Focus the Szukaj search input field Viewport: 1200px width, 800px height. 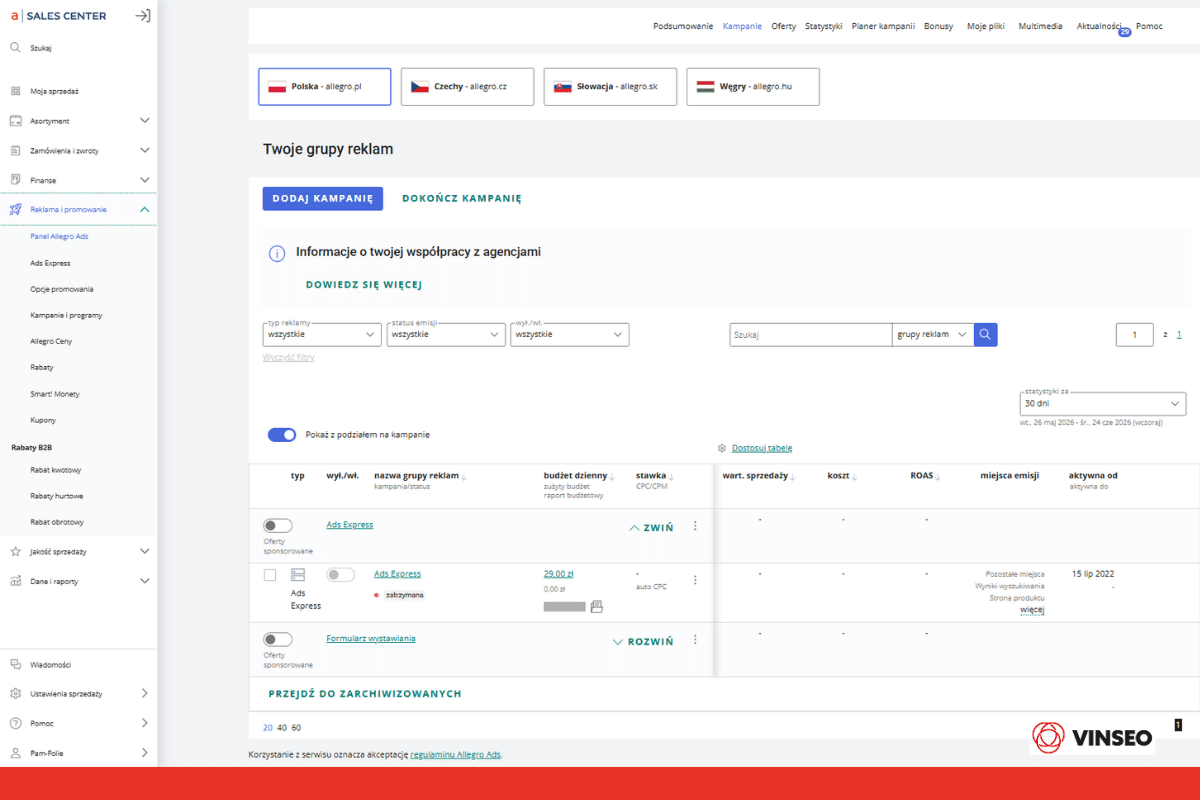tap(810, 335)
